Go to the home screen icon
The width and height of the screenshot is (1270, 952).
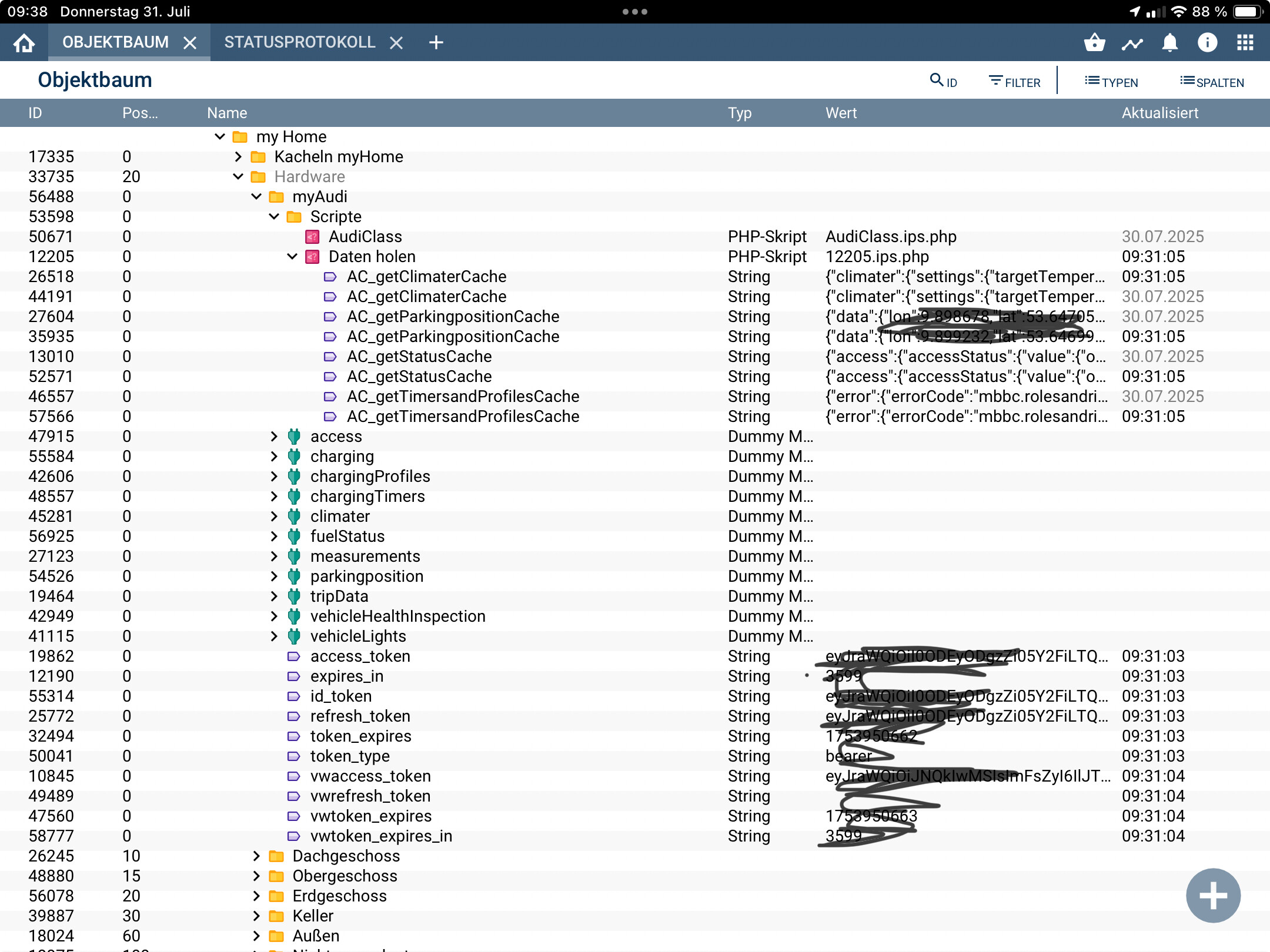[24, 42]
